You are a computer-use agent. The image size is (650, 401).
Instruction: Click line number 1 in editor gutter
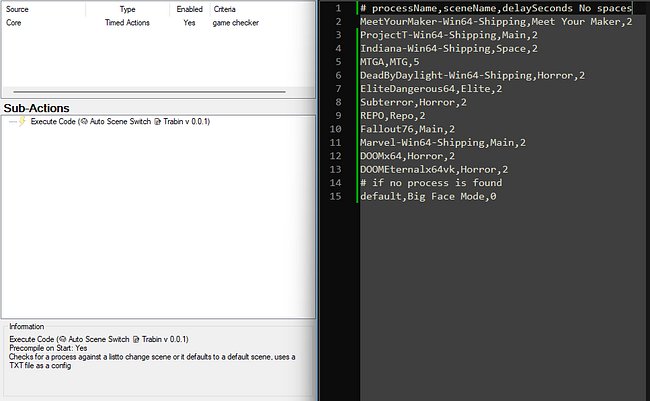click(x=338, y=8)
